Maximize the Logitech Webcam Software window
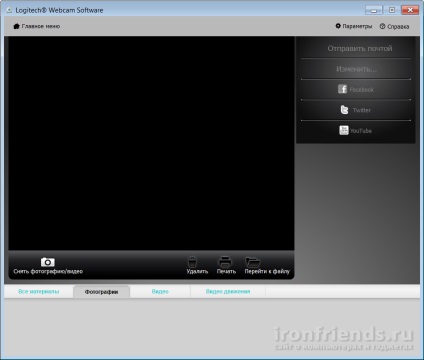Image resolution: width=424 pixels, height=360 pixels. (x=392, y=10)
